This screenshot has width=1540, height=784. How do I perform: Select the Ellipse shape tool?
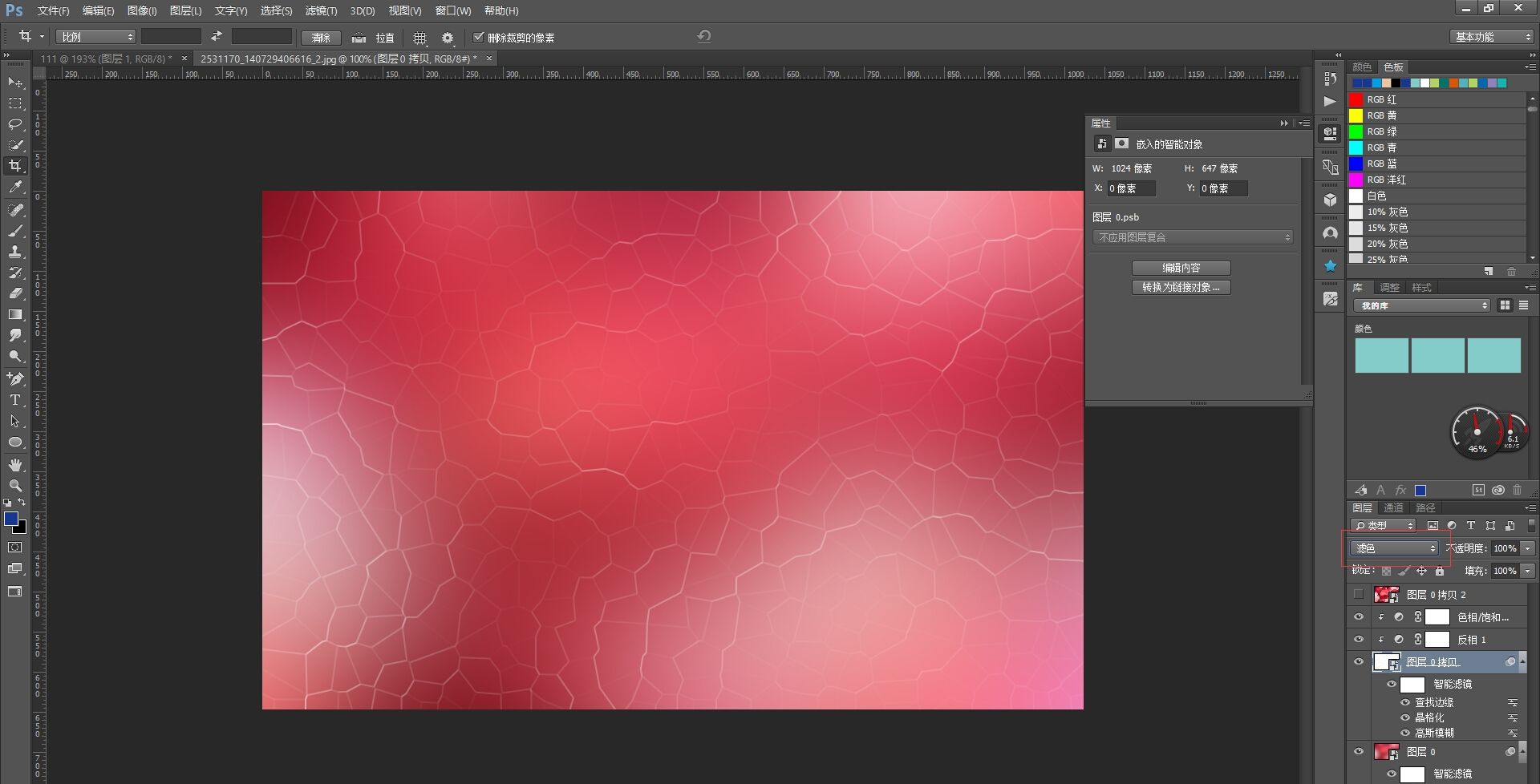(x=15, y=442)
